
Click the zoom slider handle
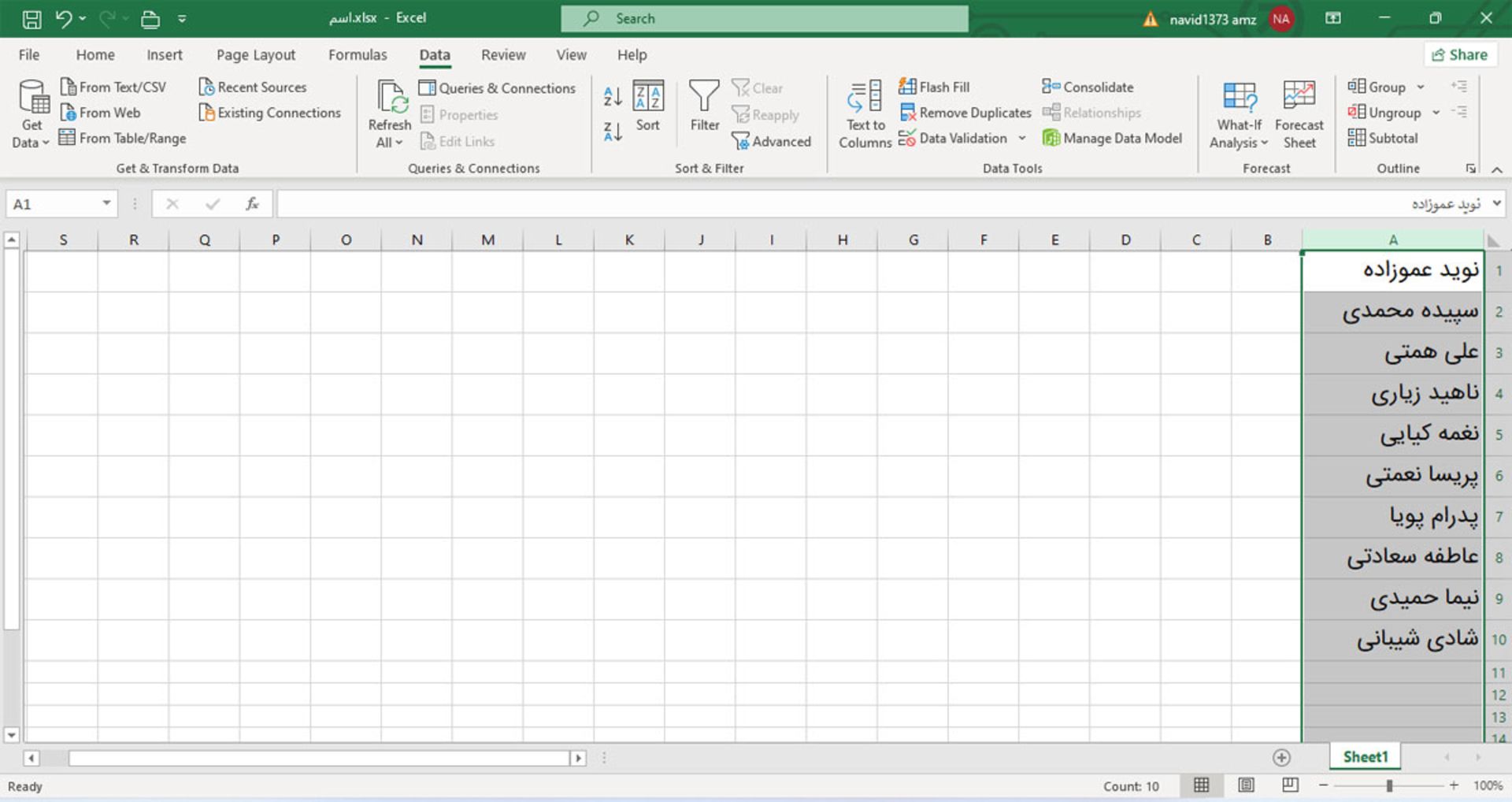coord(1389,785)
